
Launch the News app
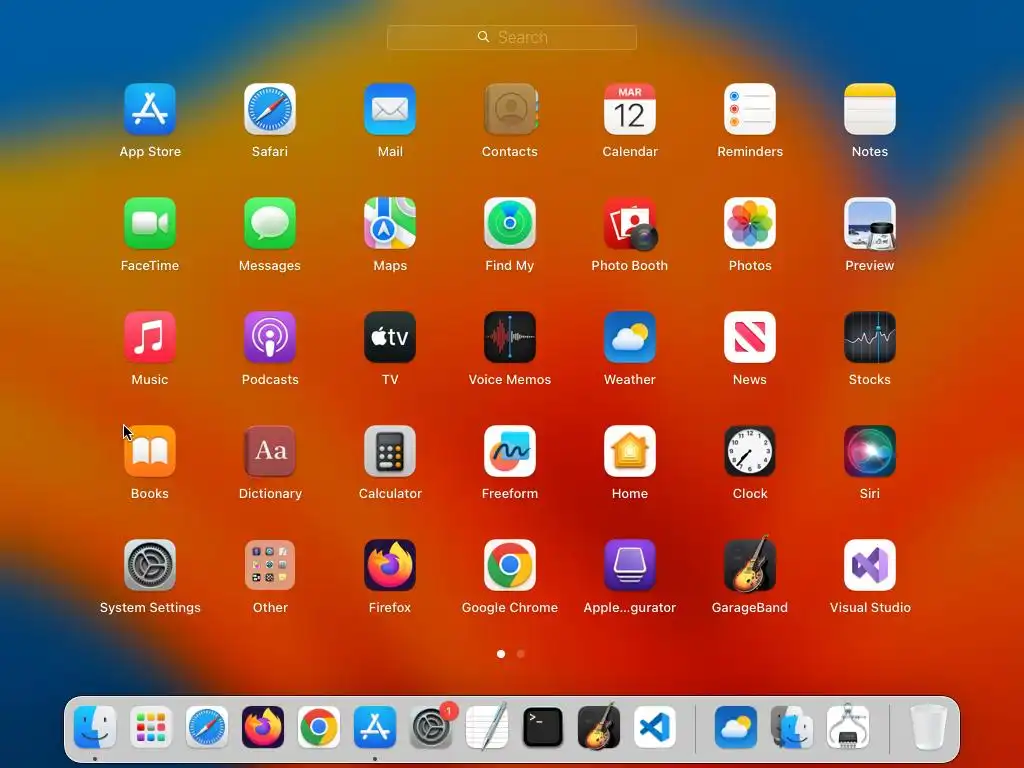[x=750, y=337]
